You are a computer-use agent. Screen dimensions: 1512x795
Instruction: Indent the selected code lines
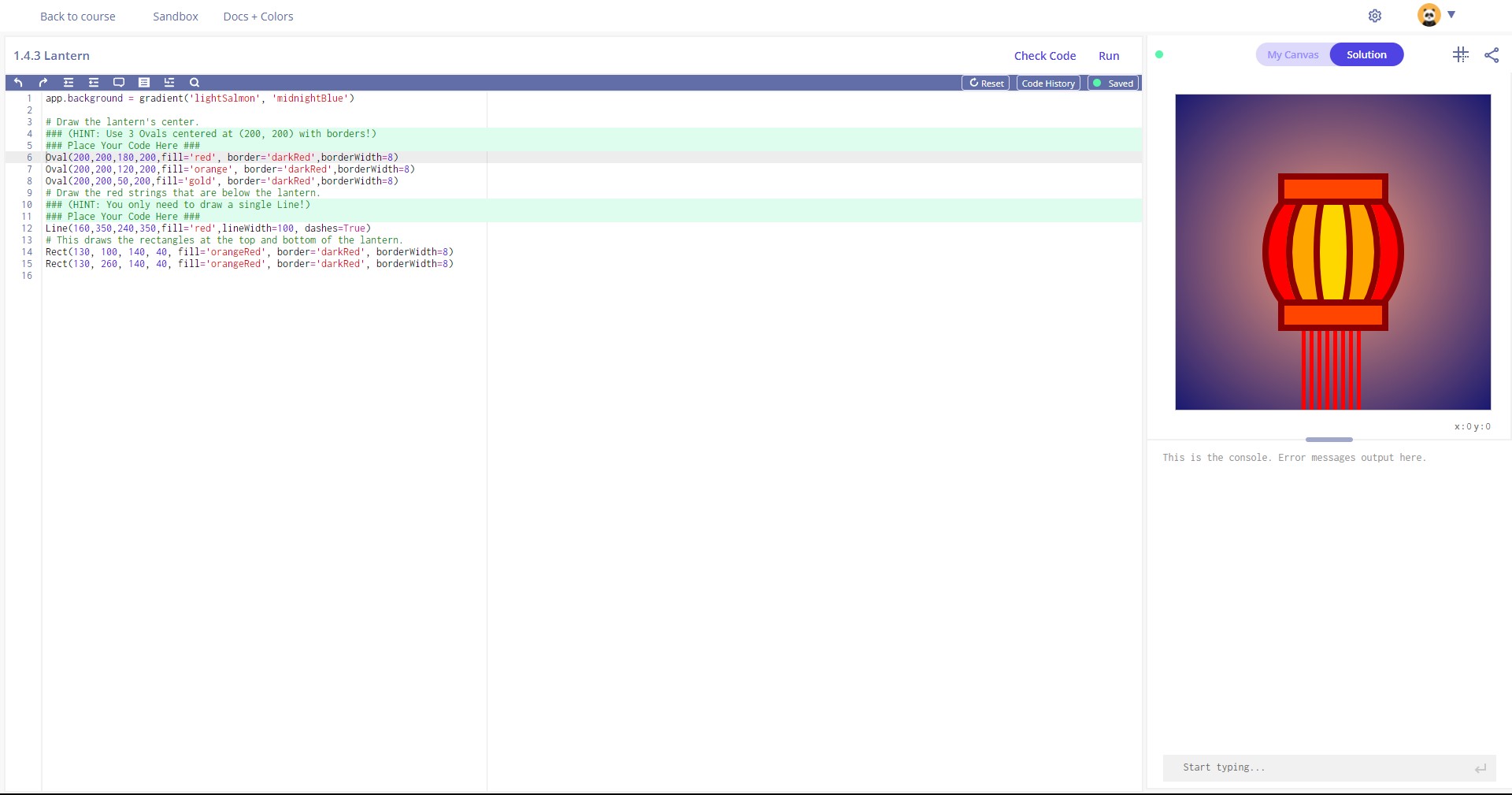[69, 83]
